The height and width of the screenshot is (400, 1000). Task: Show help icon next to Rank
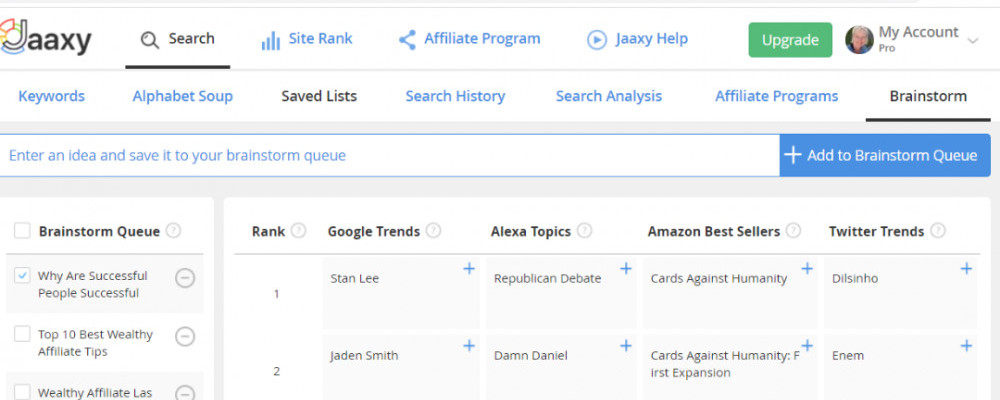[298, 230]
